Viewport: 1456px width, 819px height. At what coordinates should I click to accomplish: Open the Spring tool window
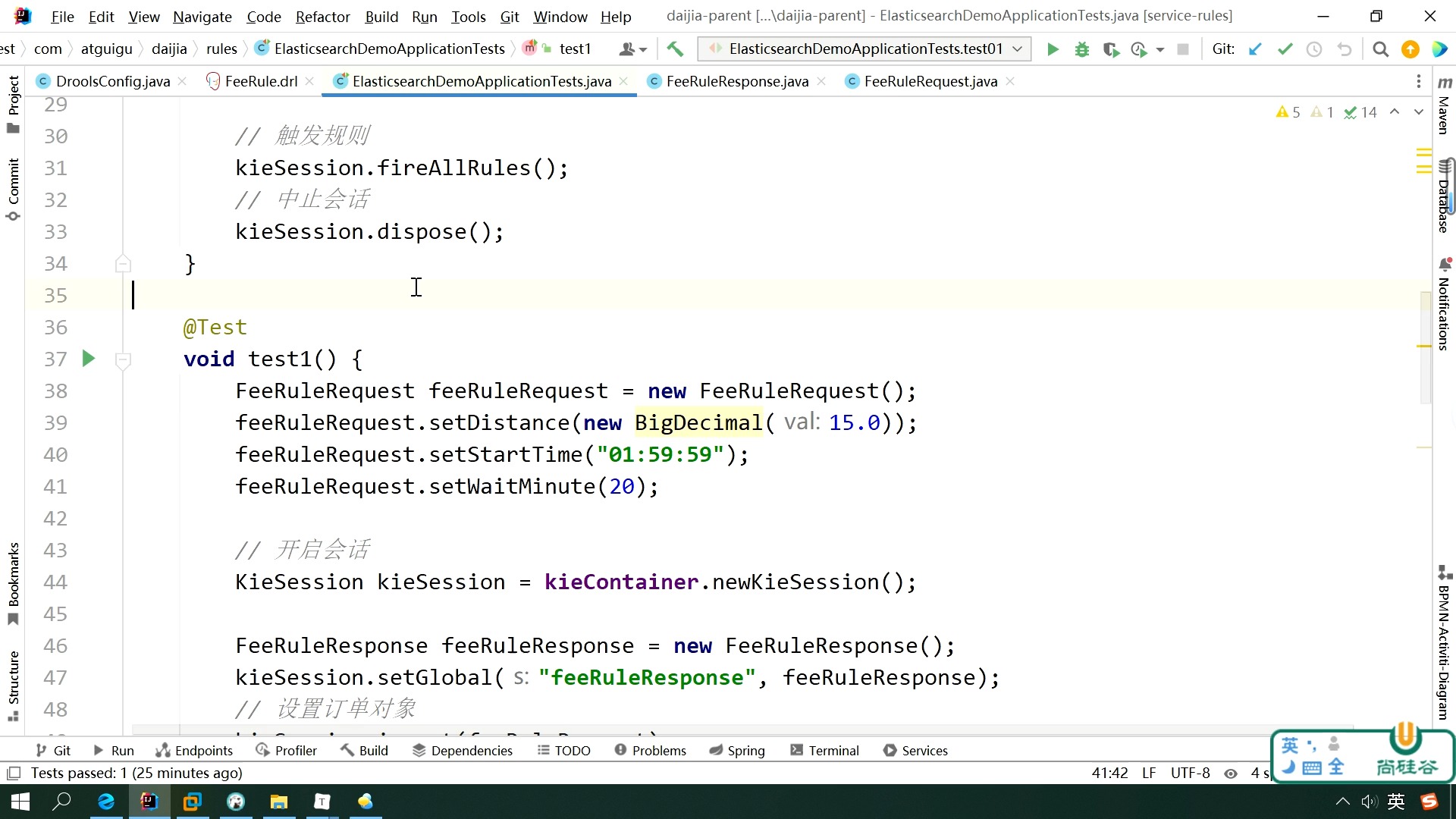point(737,751)
